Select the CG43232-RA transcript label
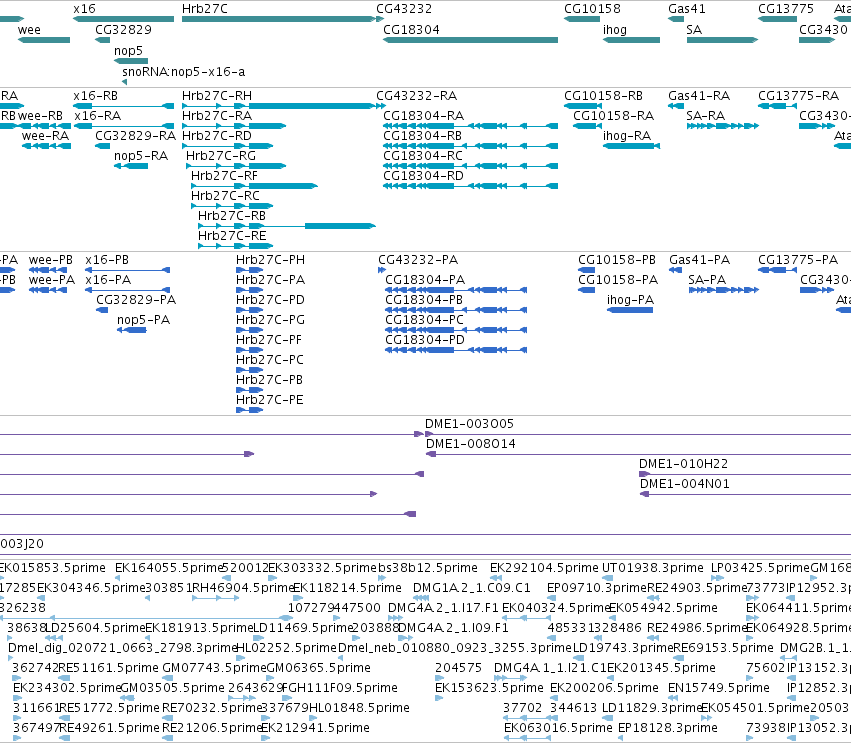 pyautogui.click(x=417, y=96)
